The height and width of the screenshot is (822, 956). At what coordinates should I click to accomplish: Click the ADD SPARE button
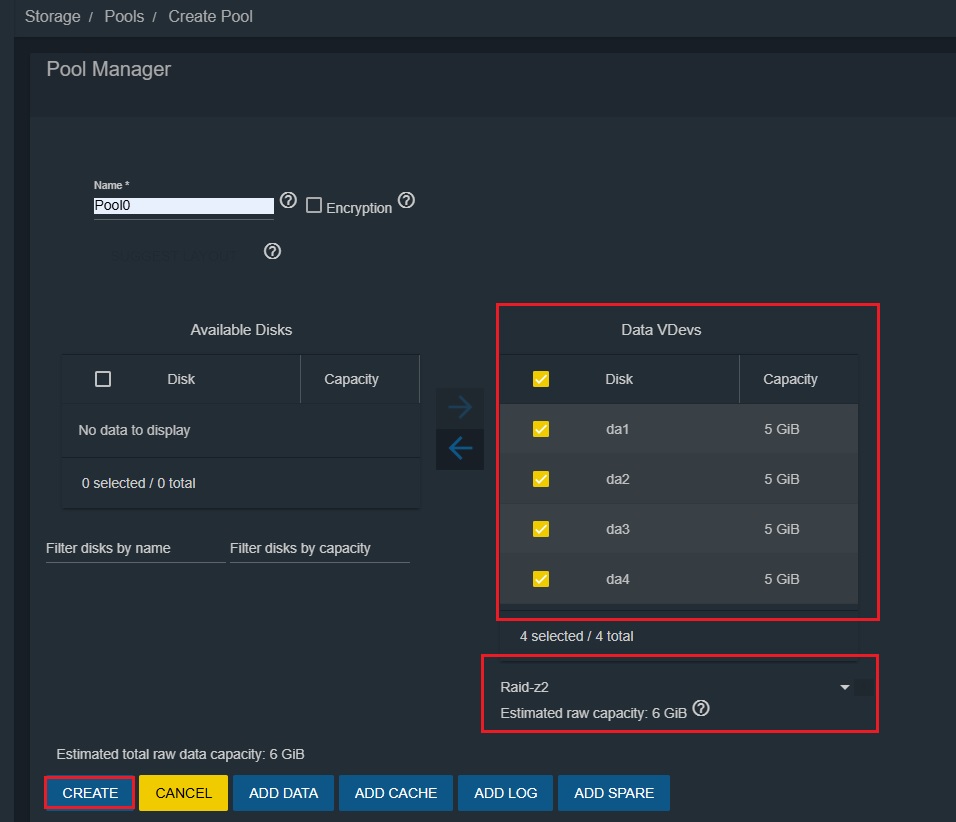pos(614,793)
